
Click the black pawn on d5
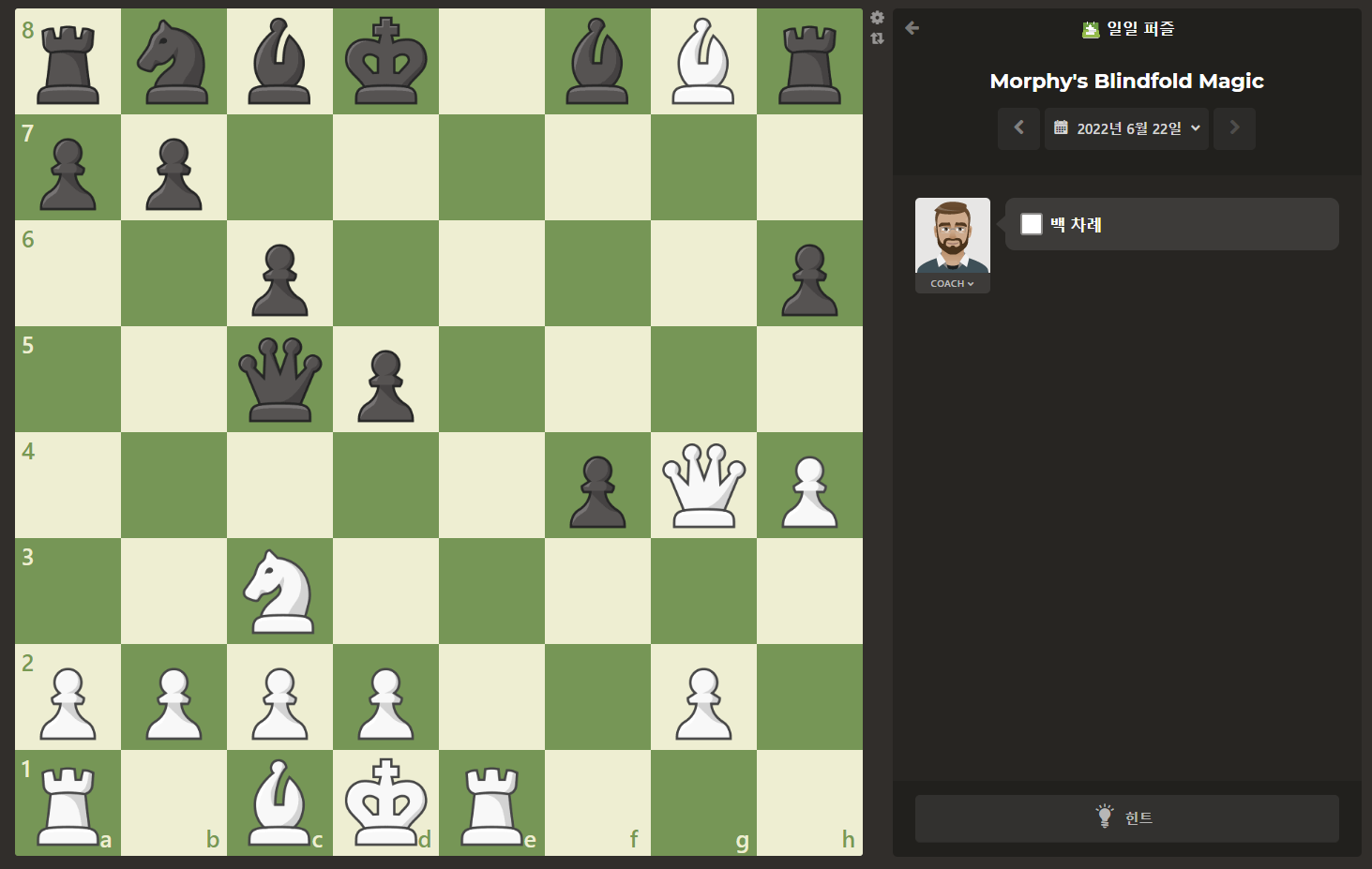[385, 379]
